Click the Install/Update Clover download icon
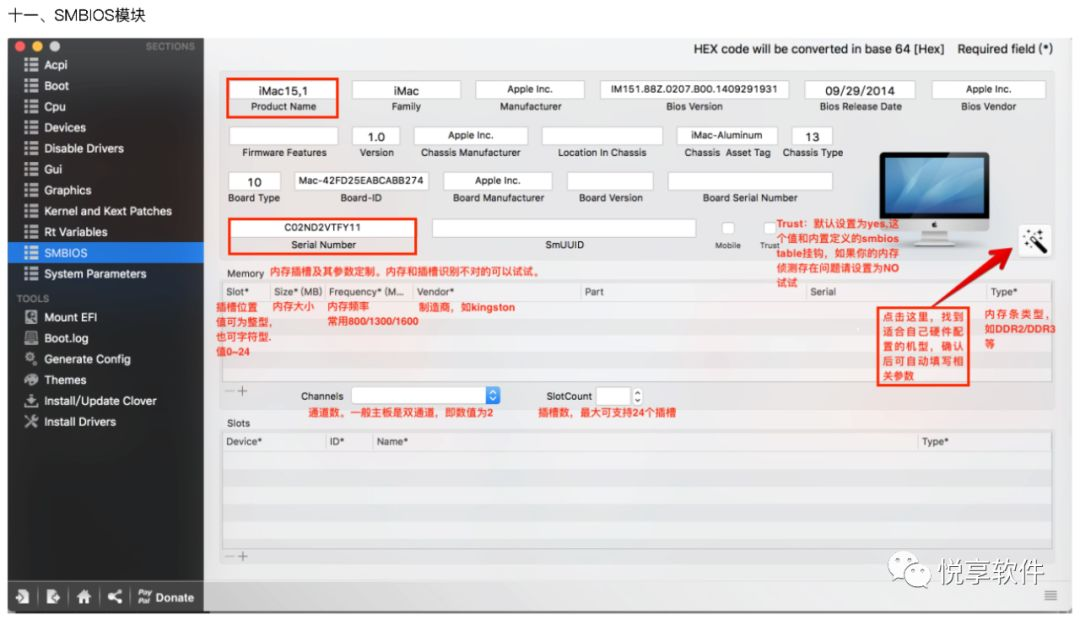The width and height of the screenshot is (1080, 620). (31, 400)
